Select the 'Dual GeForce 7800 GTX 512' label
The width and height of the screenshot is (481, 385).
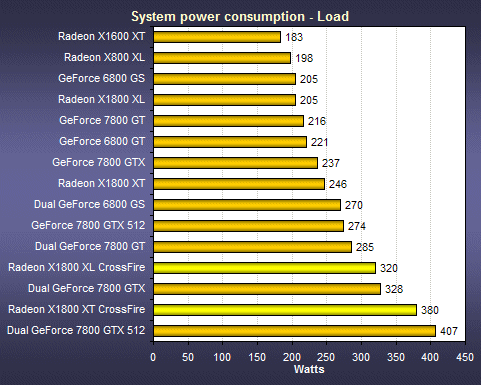(76, 330)
